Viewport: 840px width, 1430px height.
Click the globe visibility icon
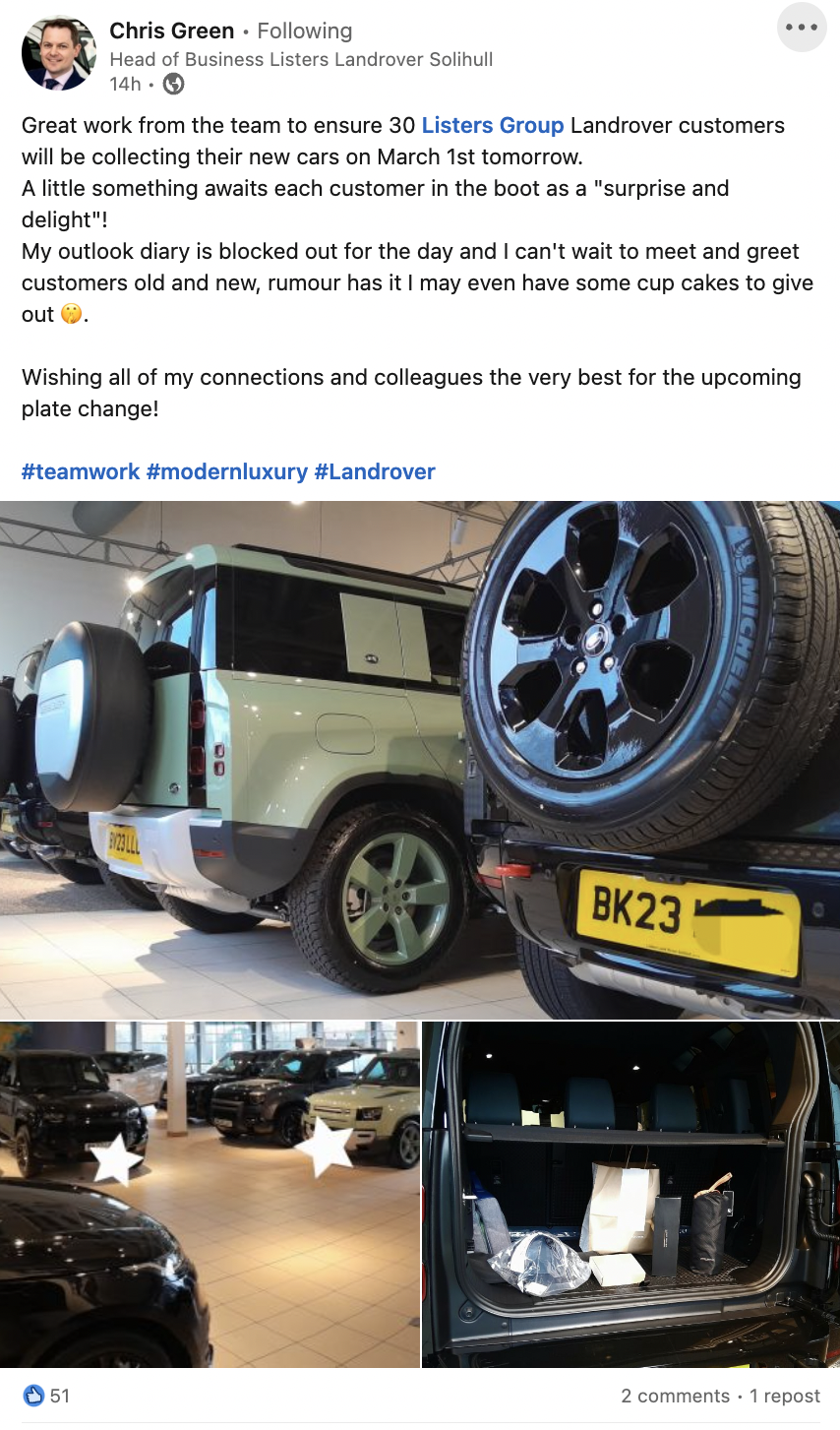(173, 85)
